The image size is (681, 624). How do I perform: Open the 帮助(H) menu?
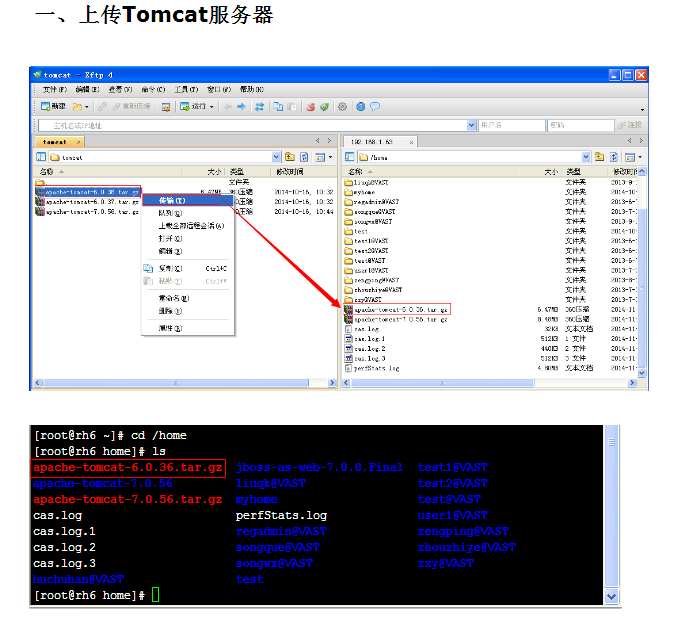252,89
